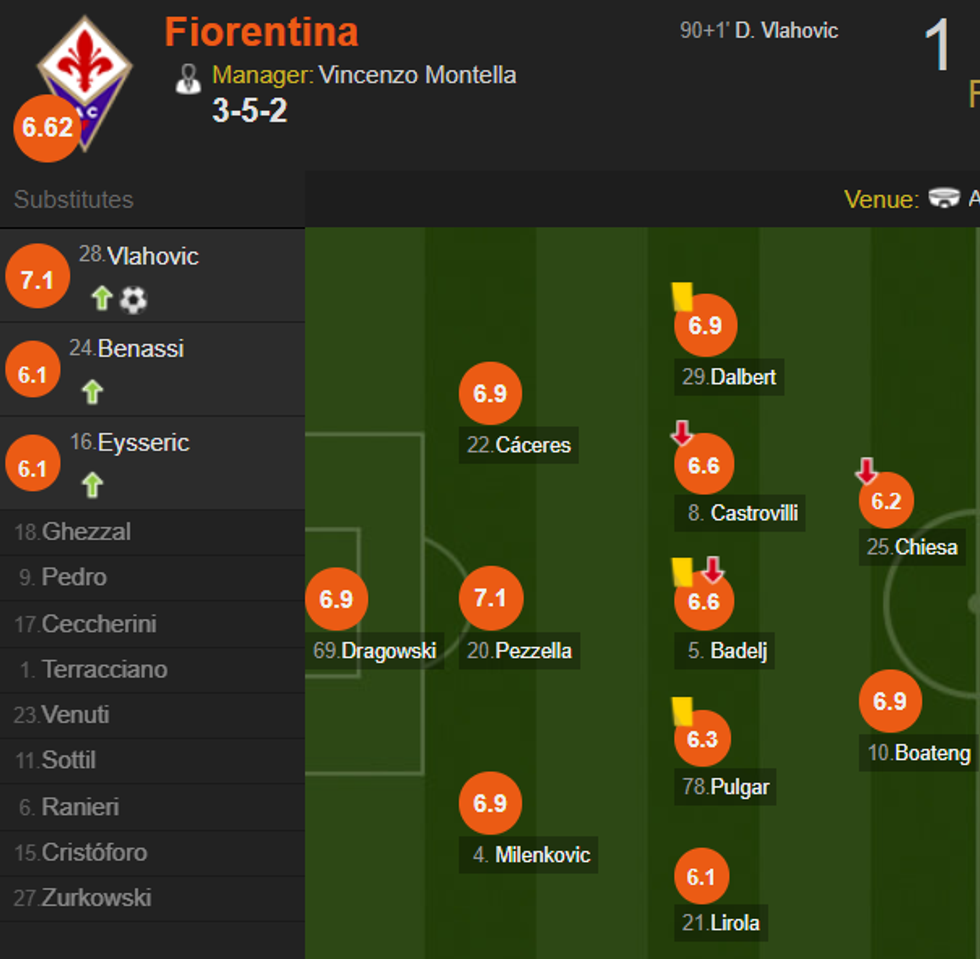Open manager Vincenzo Montella's profile
This screenshot has width=980, height=959.
(x=417, y=75)
